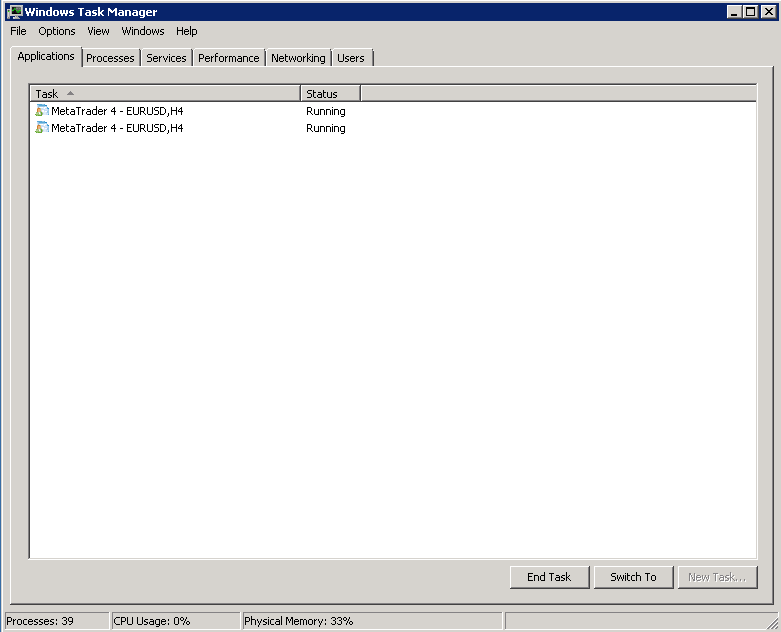Minimize the Task Manager window
The width and height of the screenshot is (781, 632).
734,11
